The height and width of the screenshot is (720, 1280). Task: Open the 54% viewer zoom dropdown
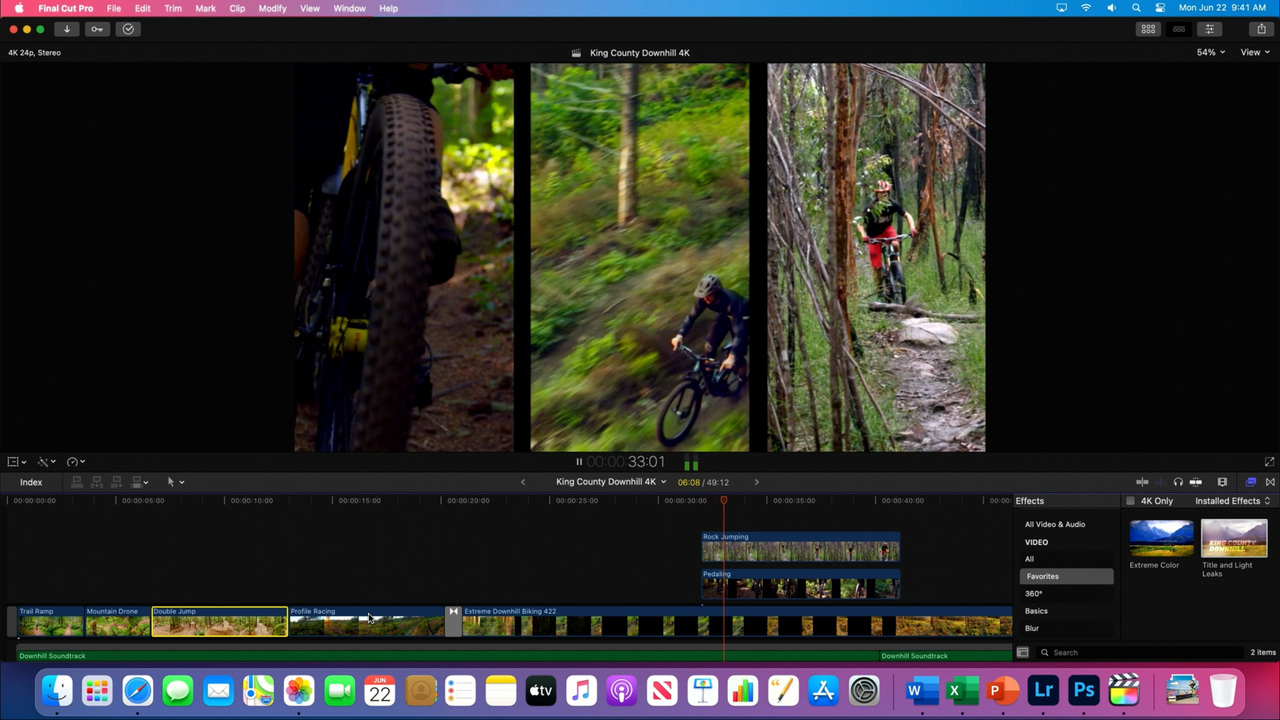pyautogui.click(x=1209, y=52)
